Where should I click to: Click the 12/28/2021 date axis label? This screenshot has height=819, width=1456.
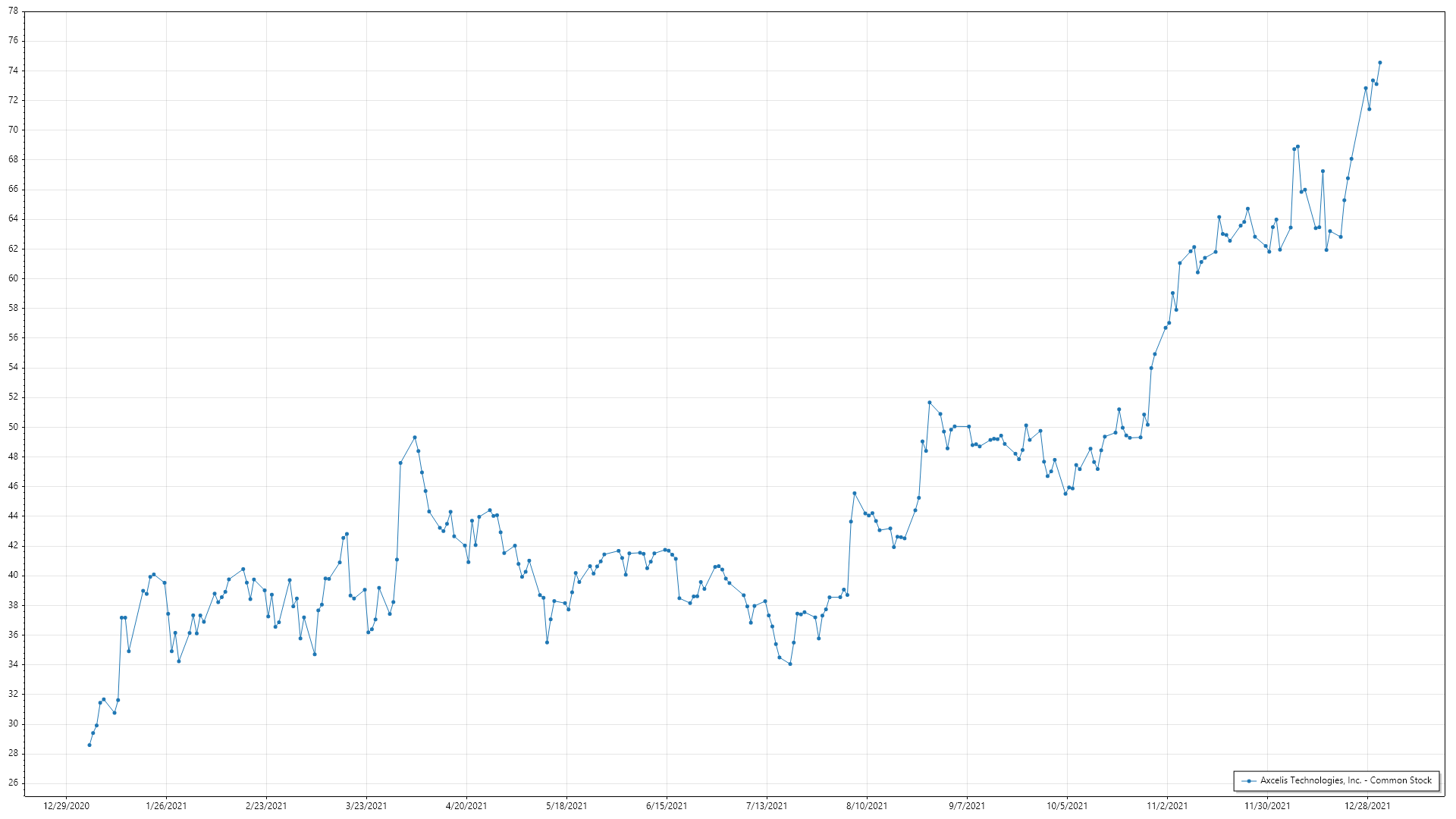click(x=1367, y=806)
